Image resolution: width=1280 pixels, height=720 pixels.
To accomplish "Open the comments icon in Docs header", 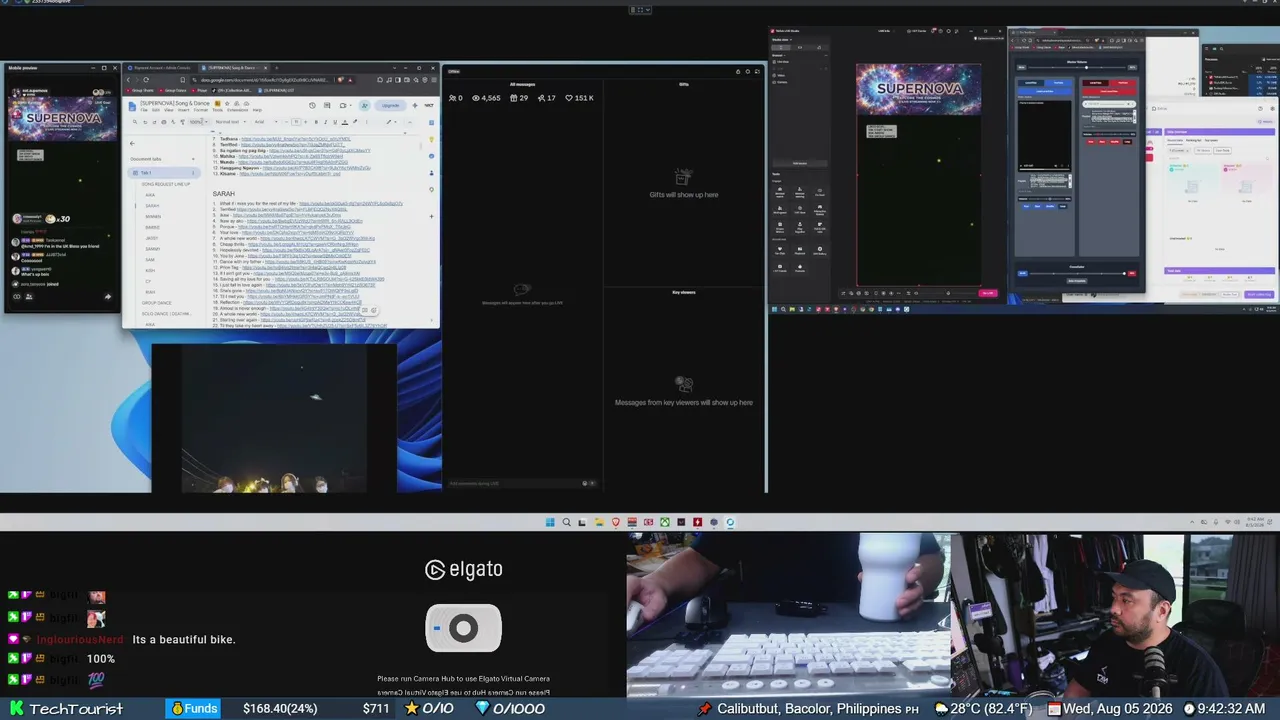I will 326,105.
